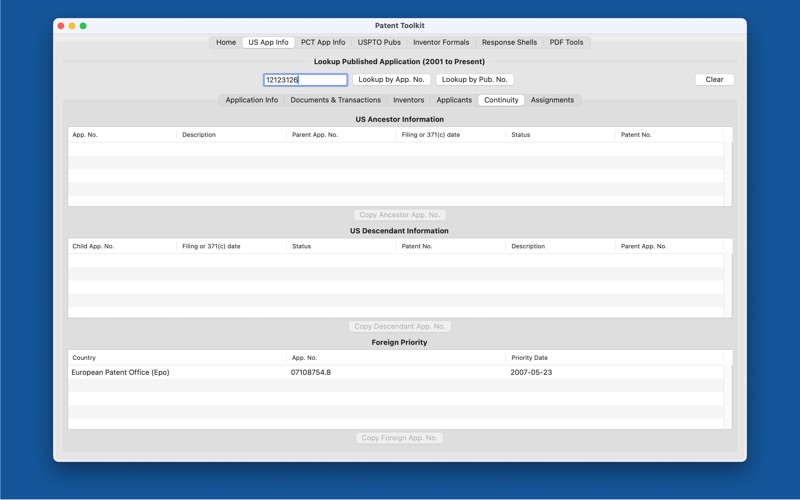Minimize the Patent Toolkit window
This screenshot has width=800, height=500.
point(72,26)
